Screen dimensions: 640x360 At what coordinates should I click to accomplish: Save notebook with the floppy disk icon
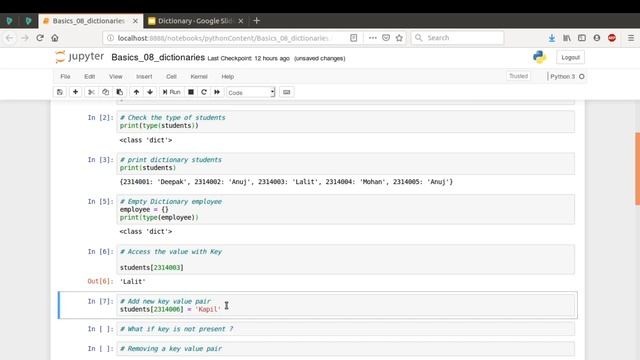pos(60,92)
